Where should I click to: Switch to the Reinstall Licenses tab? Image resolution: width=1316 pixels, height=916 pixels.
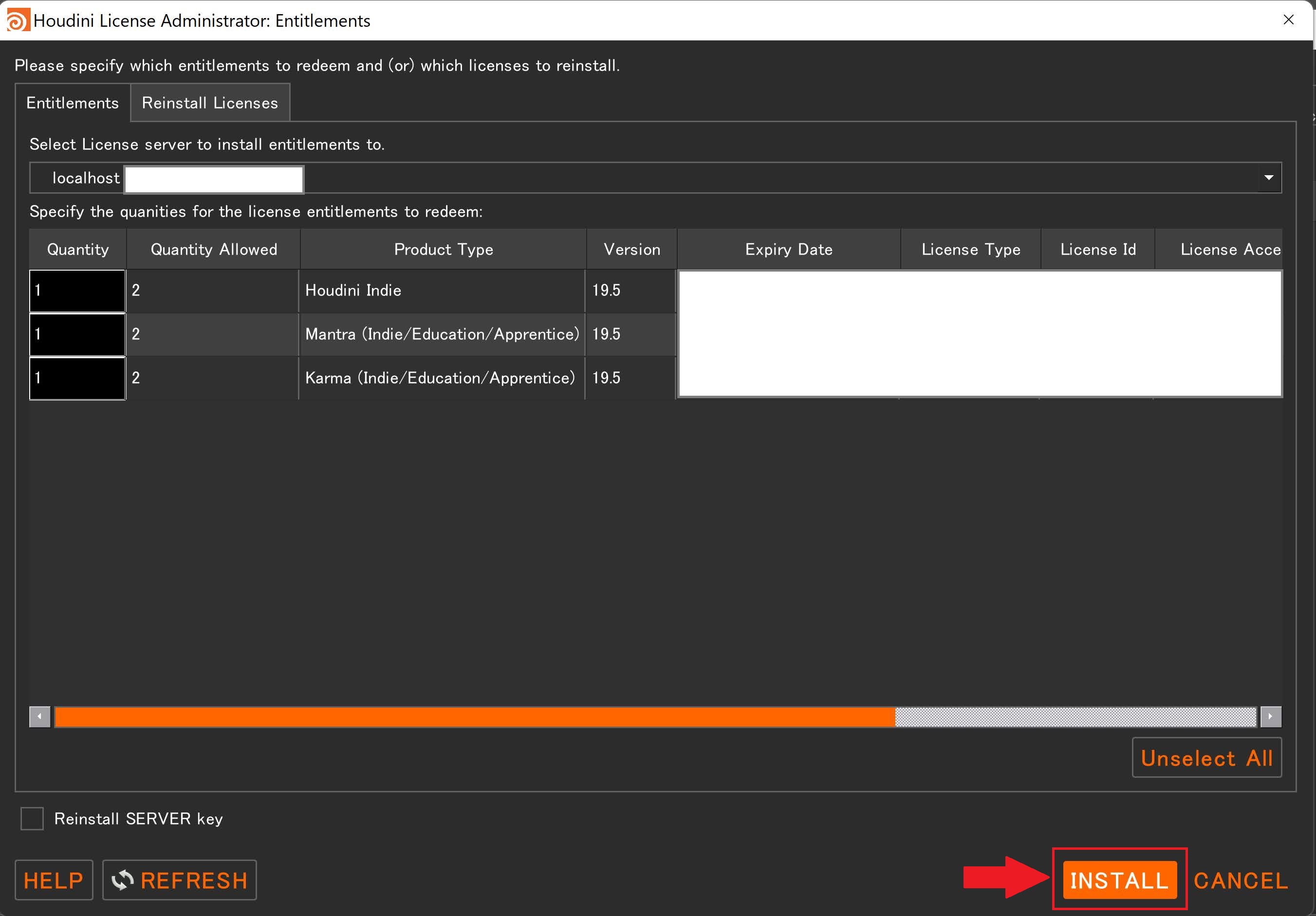coord(210,103)
